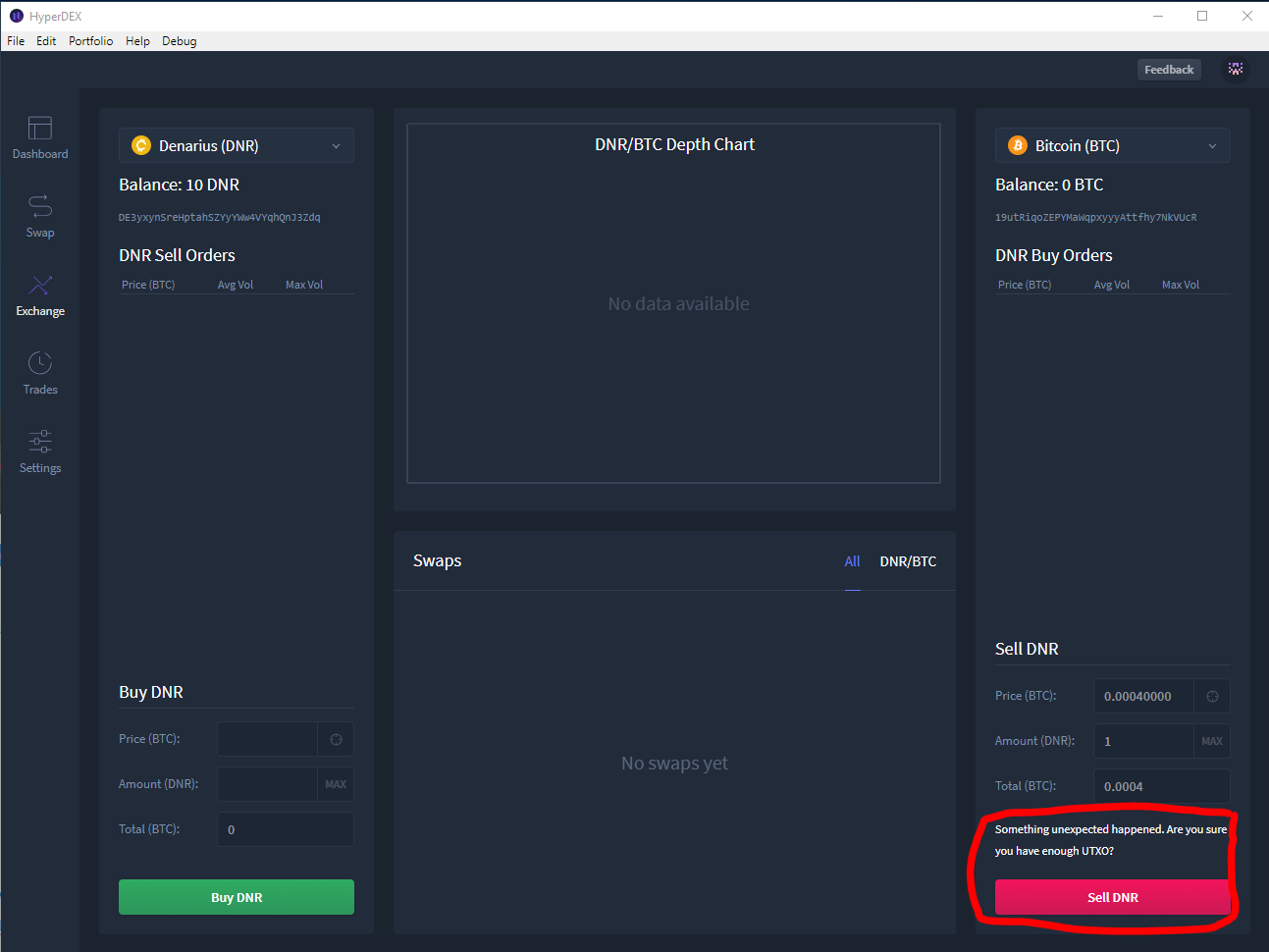
Task: Click the Buy DNR section heading
Action: 151,692
